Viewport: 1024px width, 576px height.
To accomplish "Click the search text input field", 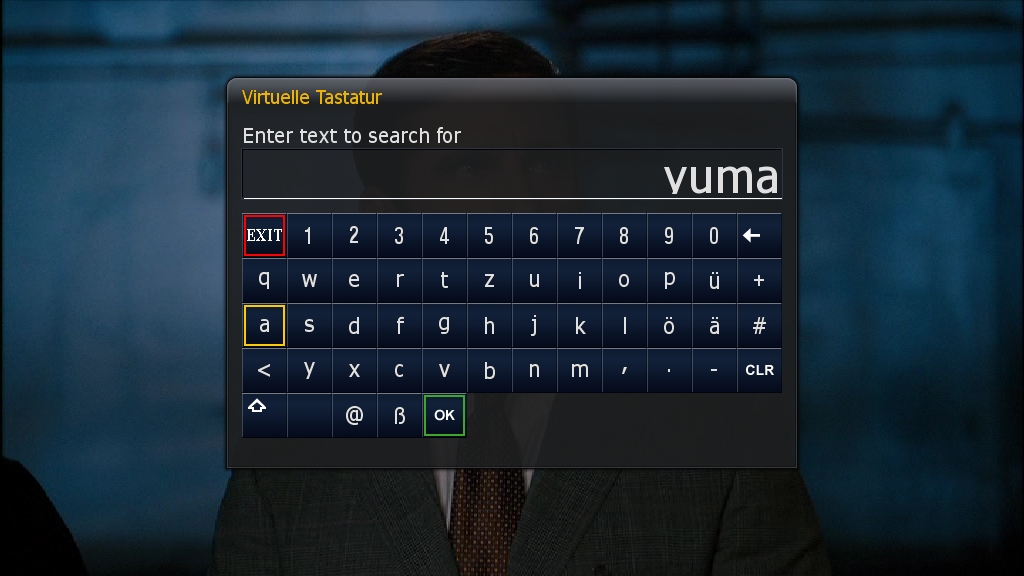I will (512, 174).
